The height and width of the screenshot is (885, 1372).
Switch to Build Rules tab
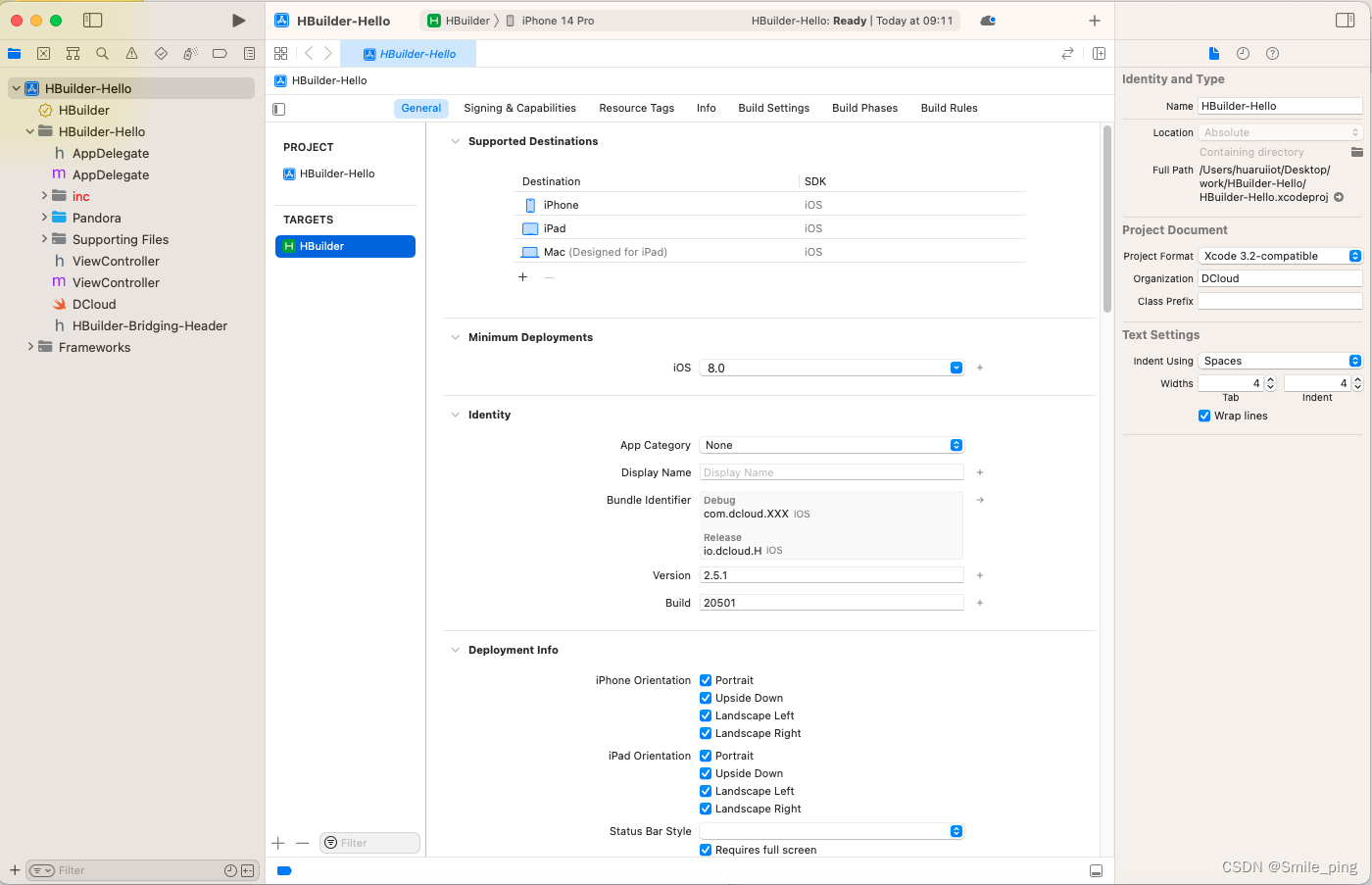(950, 108)
